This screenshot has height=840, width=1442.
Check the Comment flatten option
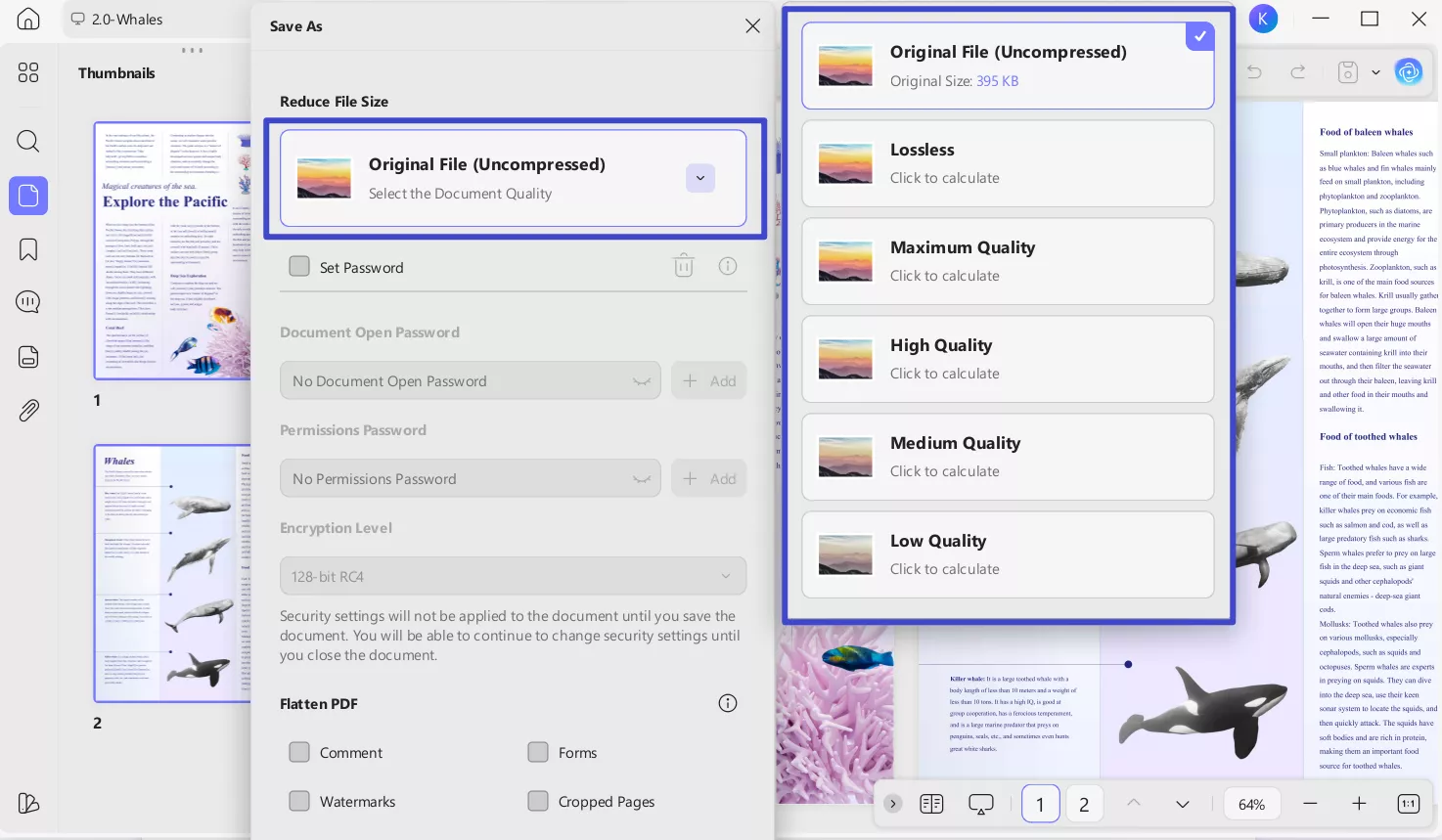coord(299,752)
